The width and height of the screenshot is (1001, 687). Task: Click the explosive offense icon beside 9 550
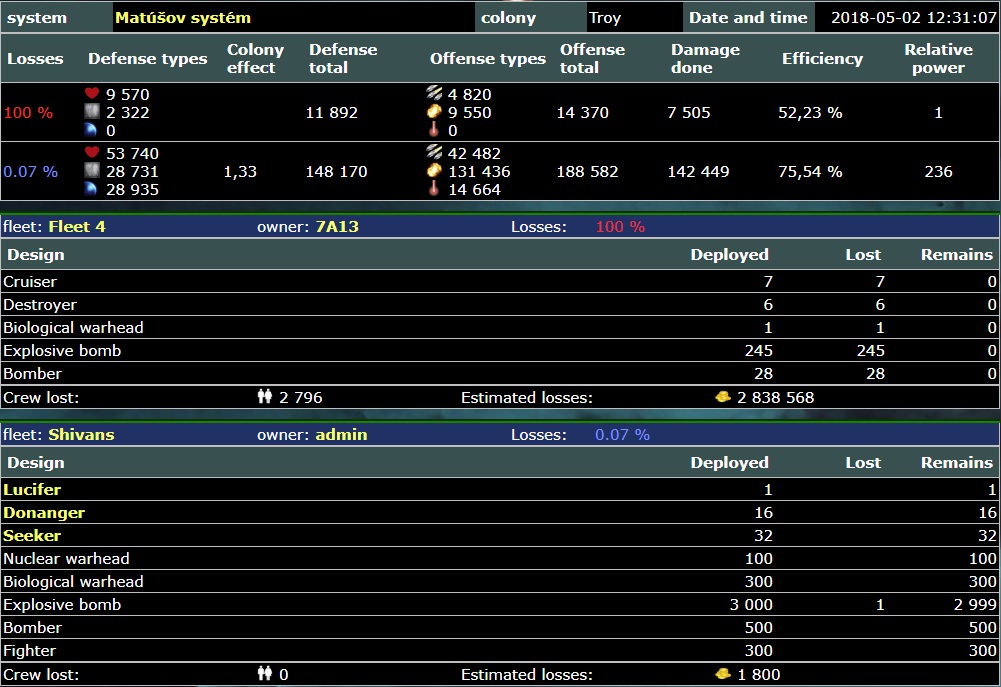click(x=434, y=112)
